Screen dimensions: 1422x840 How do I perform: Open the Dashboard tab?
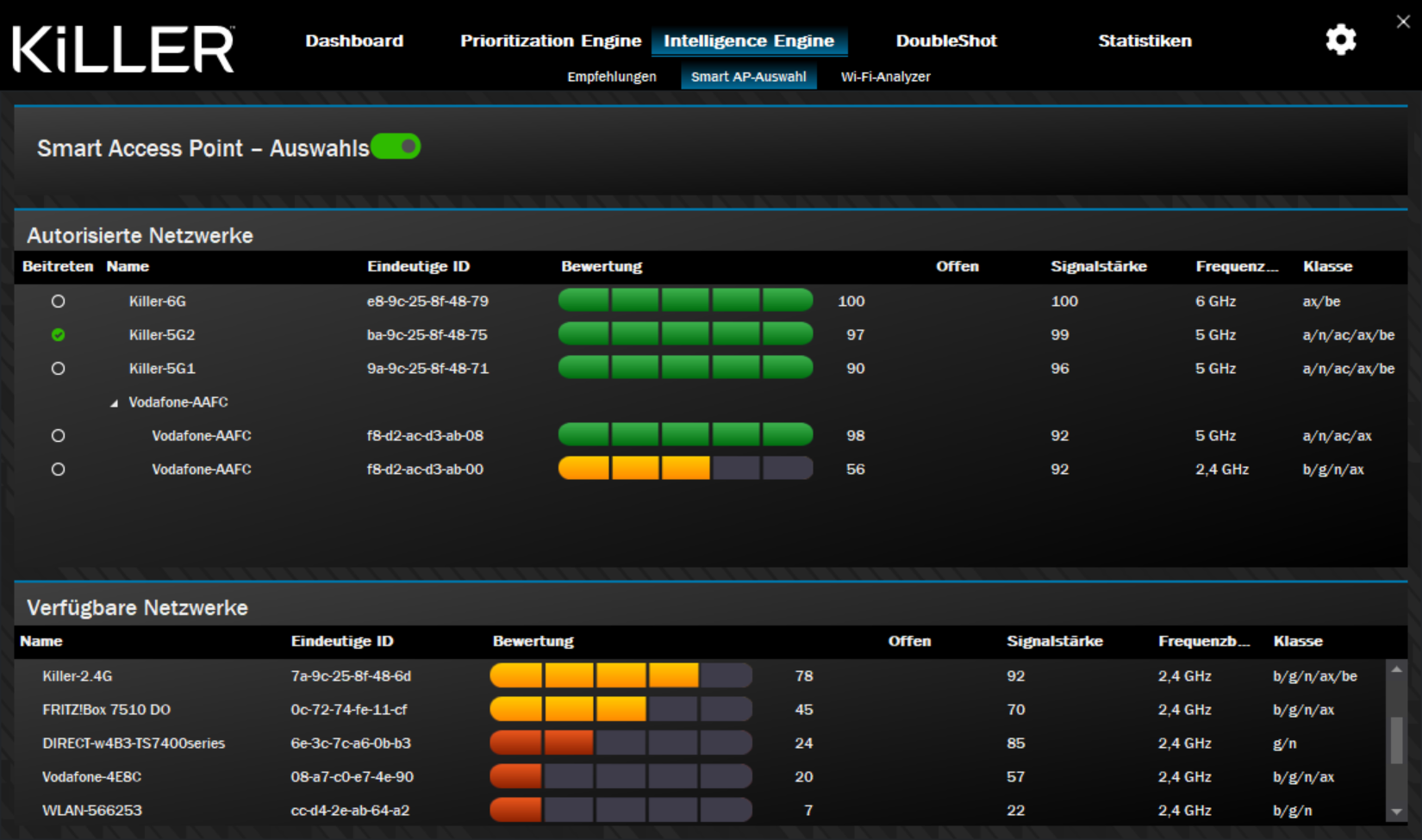354,40
